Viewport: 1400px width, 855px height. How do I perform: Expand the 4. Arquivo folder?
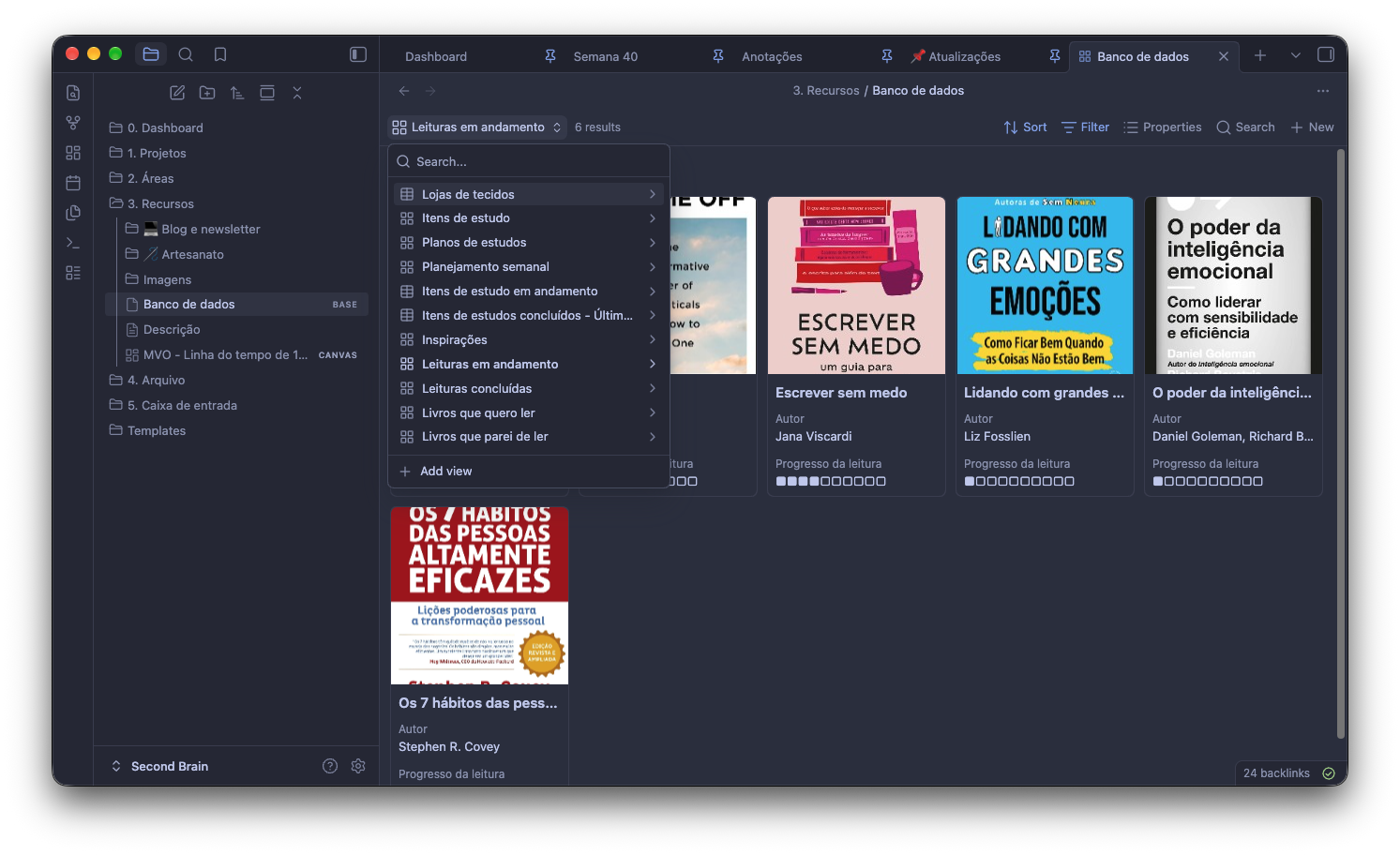click(156, 380)
